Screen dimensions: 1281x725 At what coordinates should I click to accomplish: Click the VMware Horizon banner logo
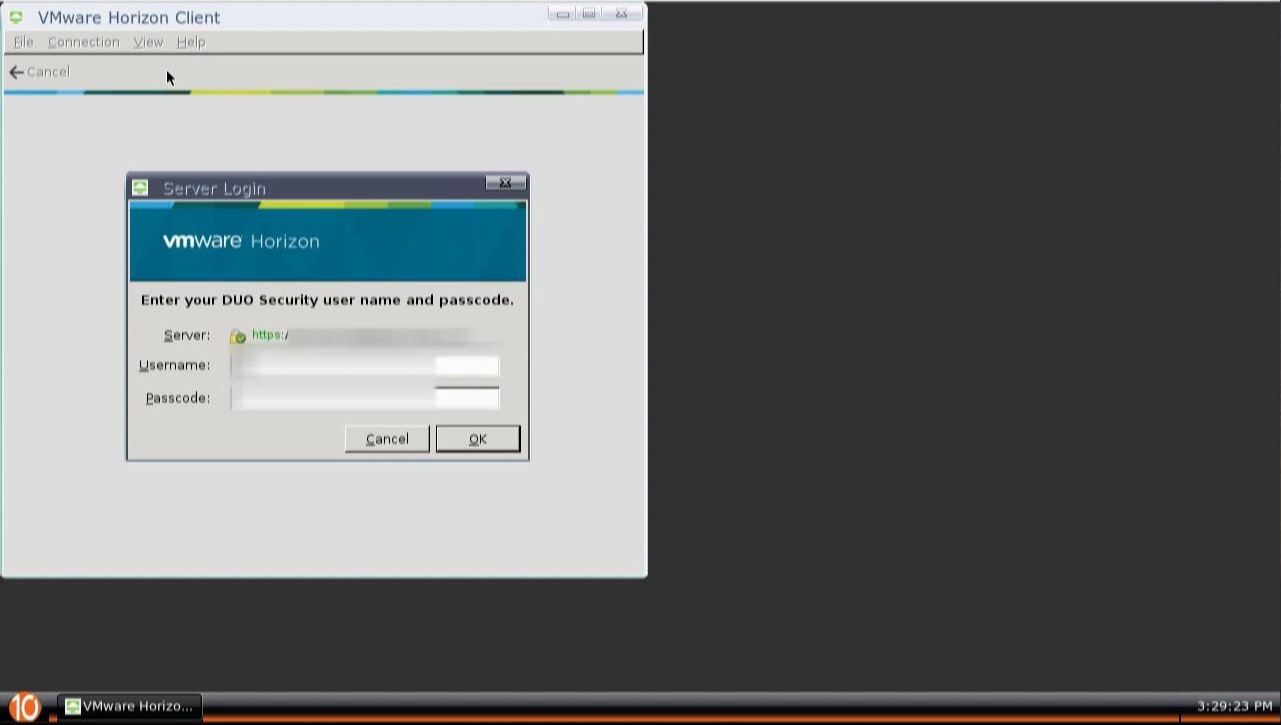[241, 241]
